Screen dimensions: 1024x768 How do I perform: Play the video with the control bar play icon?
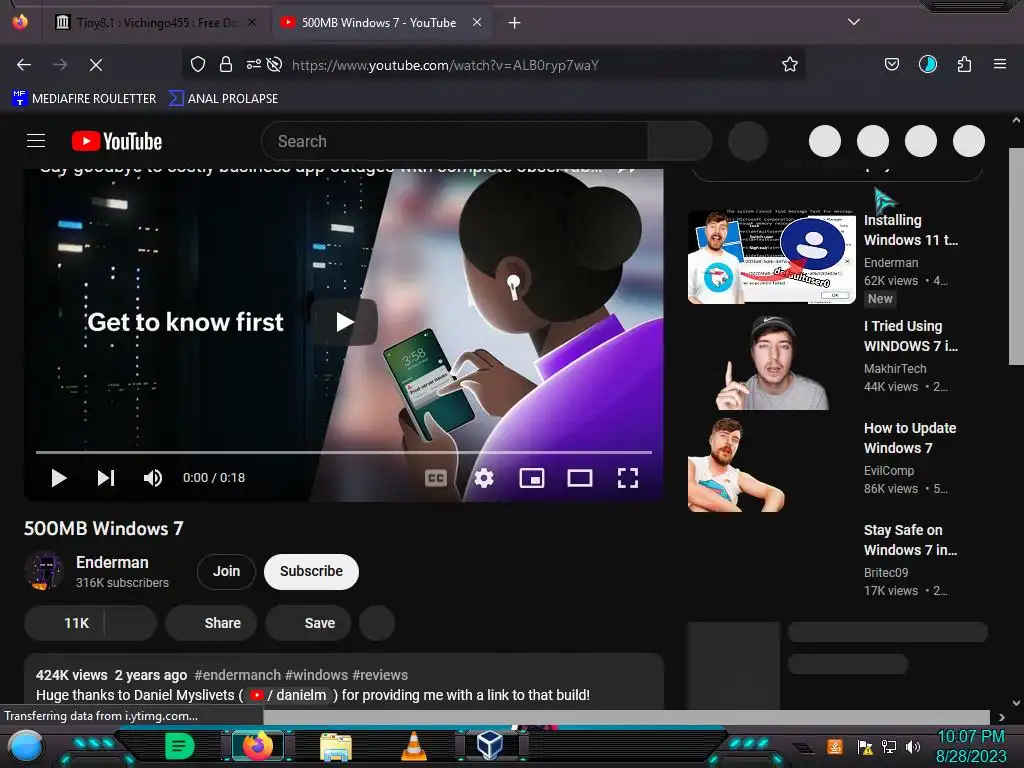coord(59,478)
